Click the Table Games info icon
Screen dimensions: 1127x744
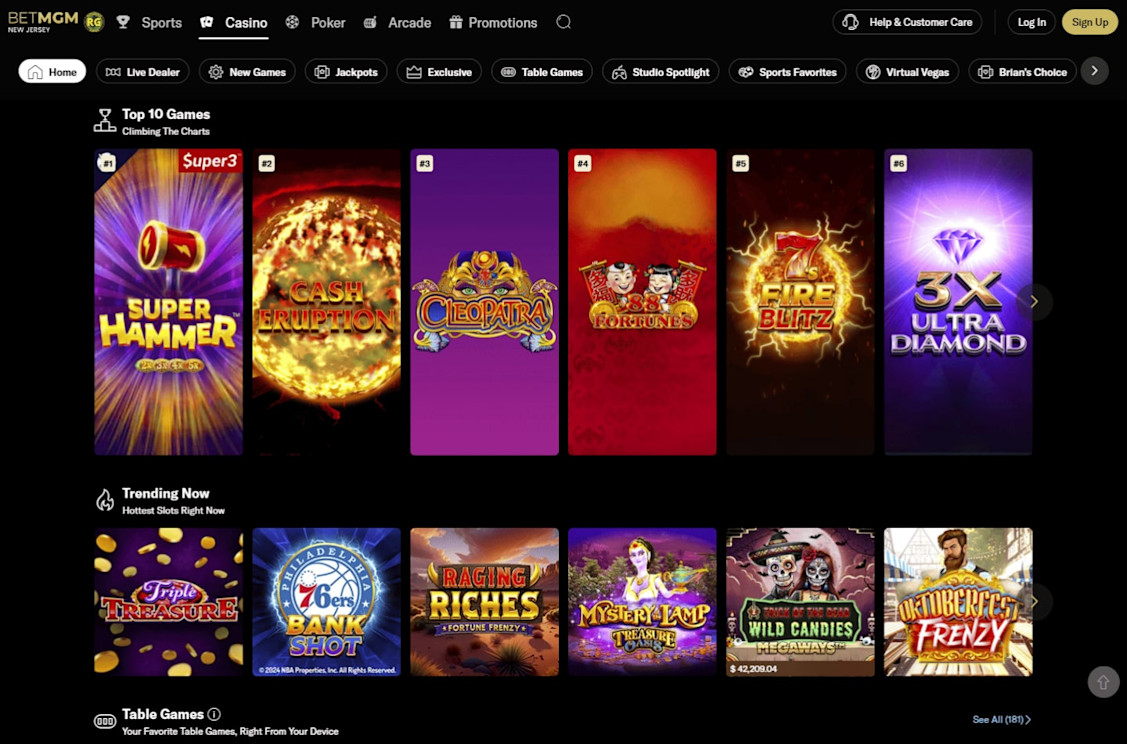214,714
